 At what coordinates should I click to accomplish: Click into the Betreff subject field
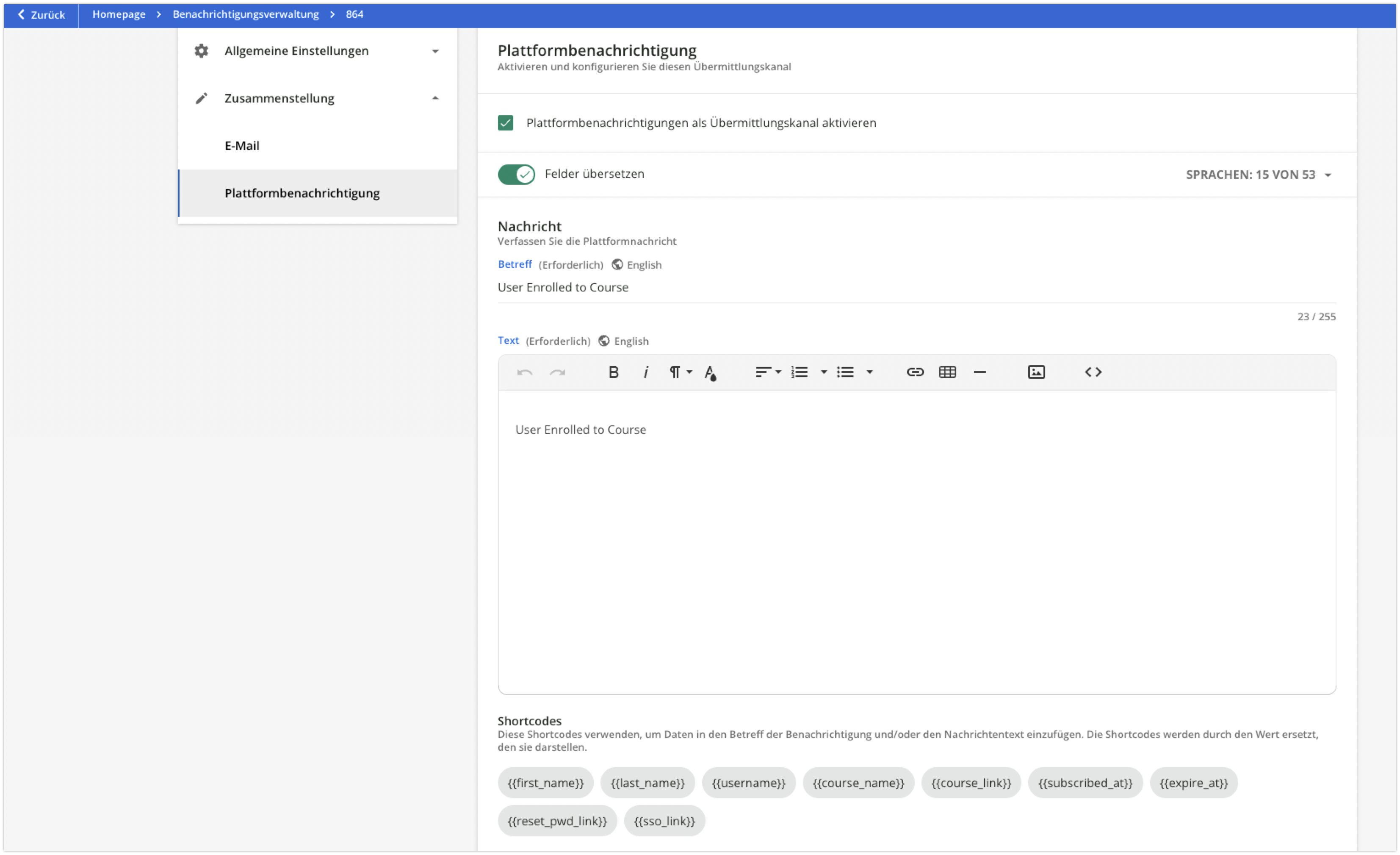916,288
